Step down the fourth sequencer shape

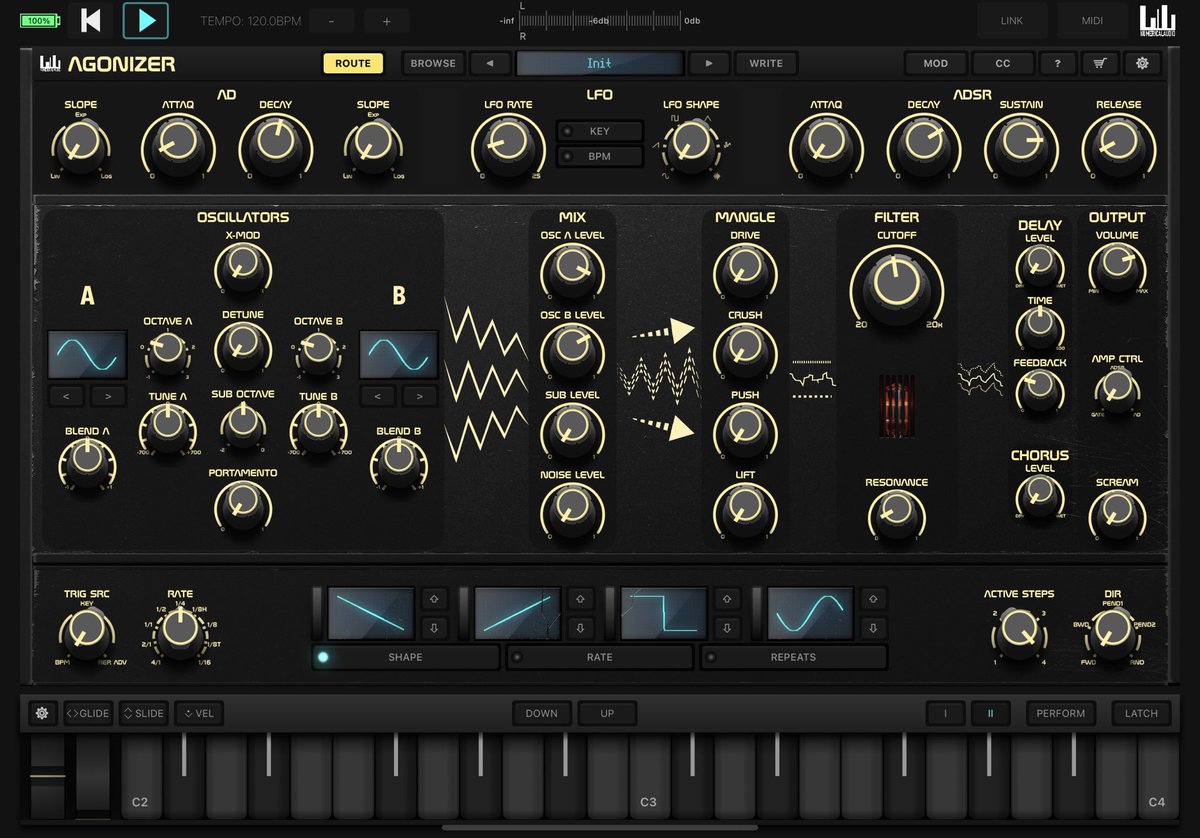[x=874, y=628]
